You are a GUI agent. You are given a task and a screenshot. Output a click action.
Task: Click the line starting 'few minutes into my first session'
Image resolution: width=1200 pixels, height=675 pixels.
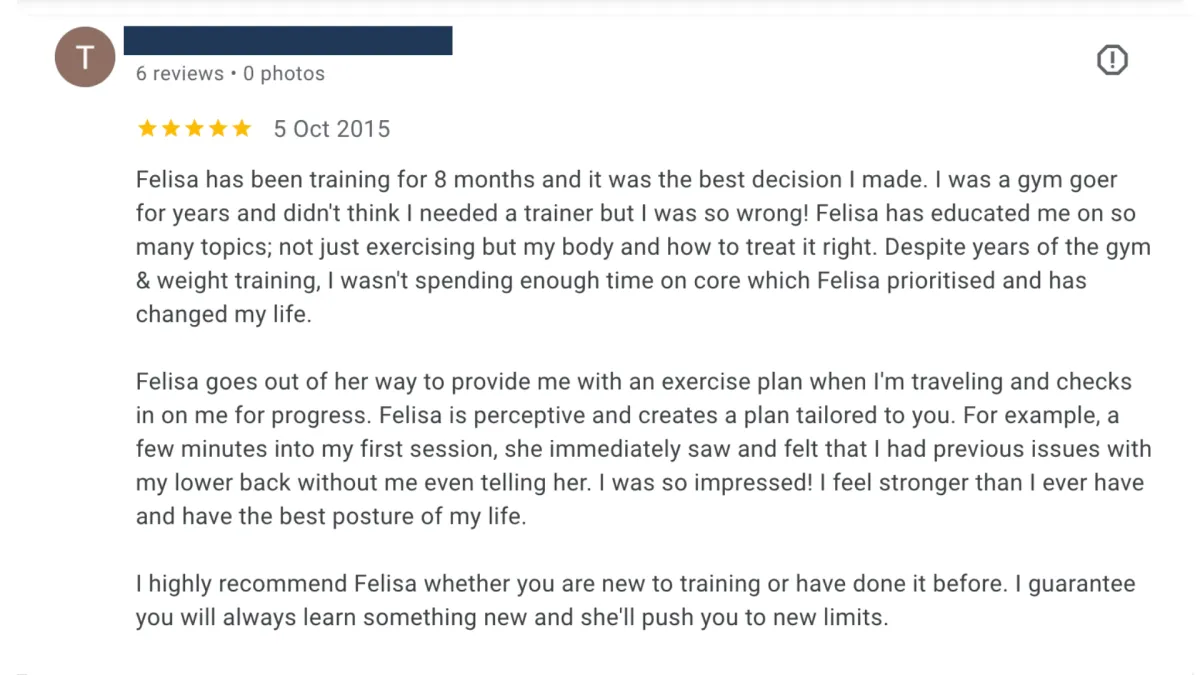(643, 449)
